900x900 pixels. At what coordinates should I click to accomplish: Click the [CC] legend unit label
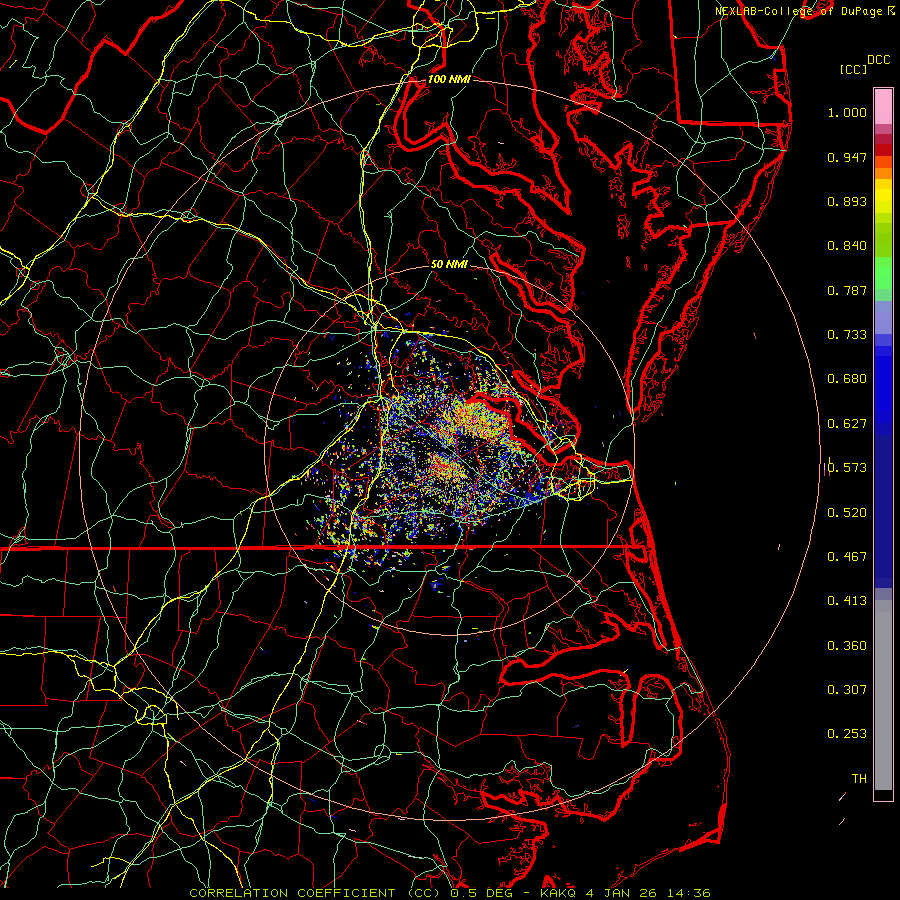[x=853, y=69]
